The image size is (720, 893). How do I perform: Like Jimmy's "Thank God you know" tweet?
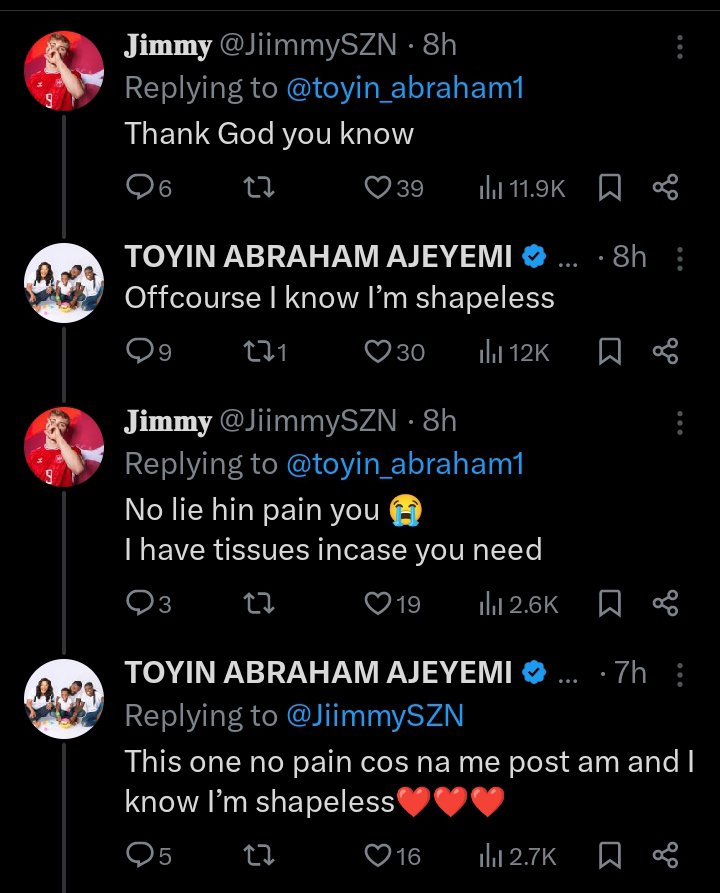pyautogui.click(x=378, y=188)
